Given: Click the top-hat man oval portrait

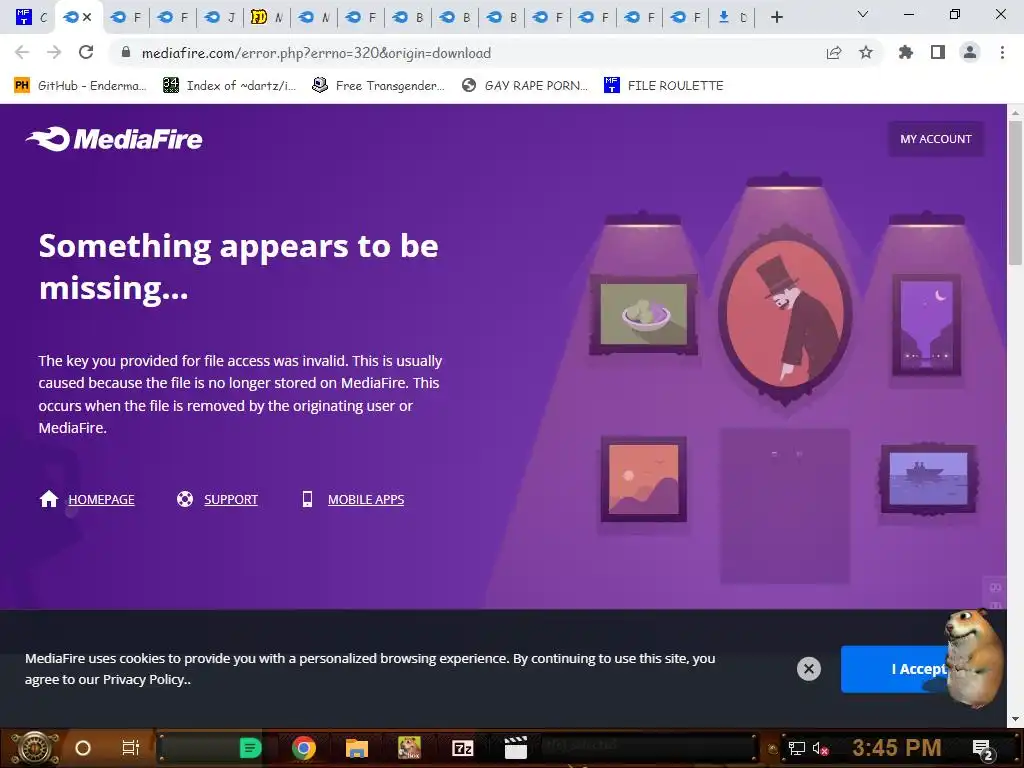Looking at the screenshot, I should (x=786, y=313).
